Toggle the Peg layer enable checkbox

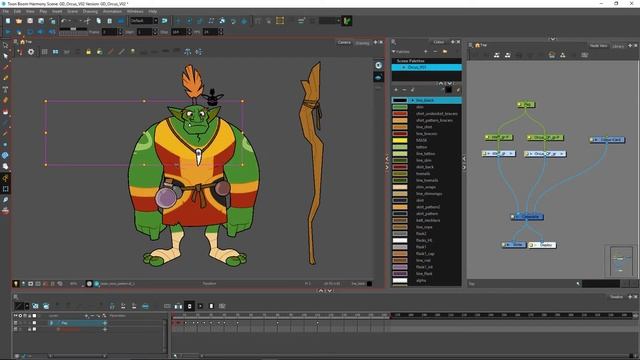[x=16, y=323]
